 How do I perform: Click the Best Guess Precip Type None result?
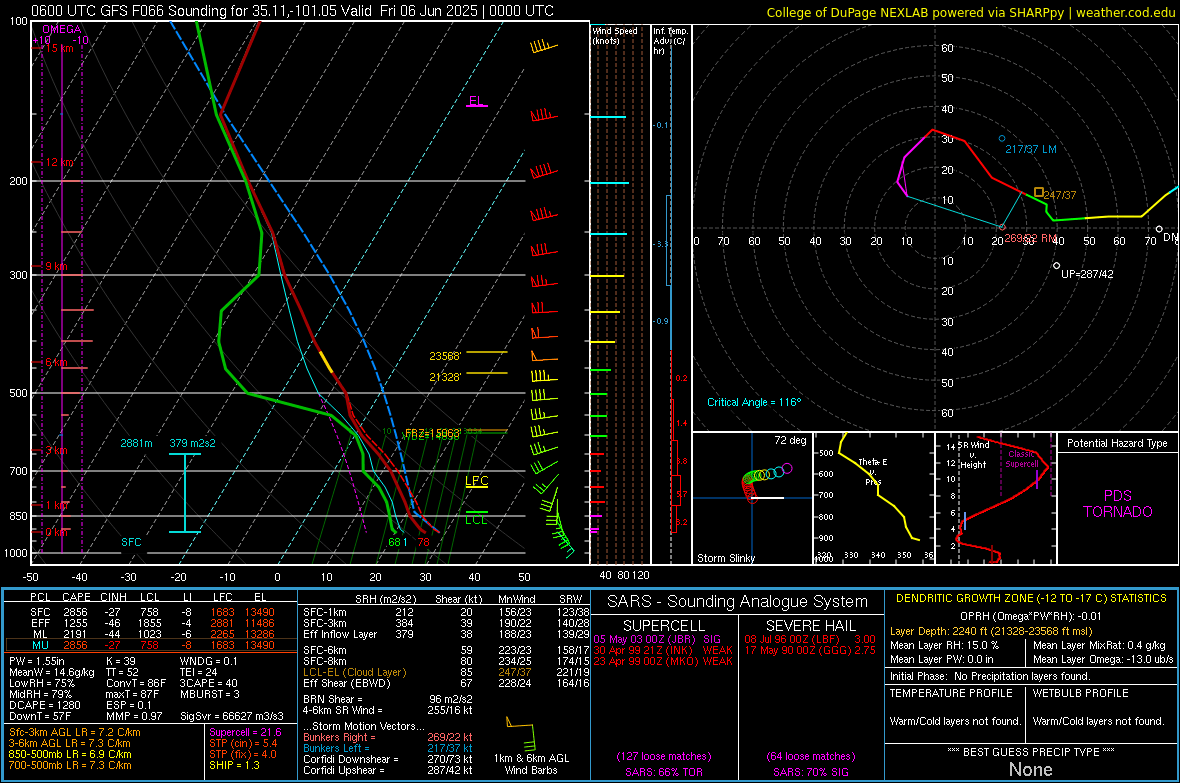tap(1030, 769)
